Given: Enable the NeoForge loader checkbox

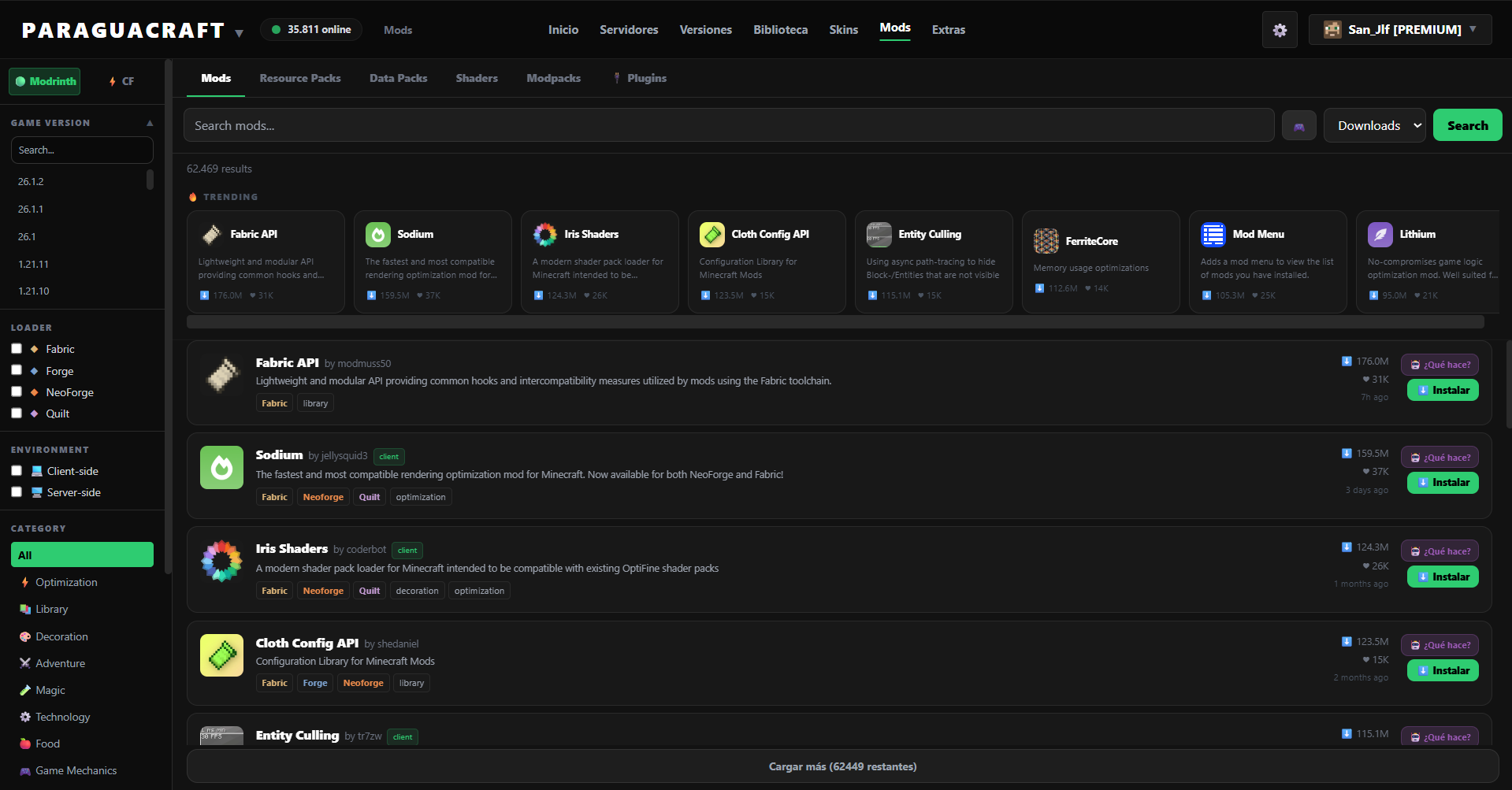Looking at the screenshot, I should [17, 391].
